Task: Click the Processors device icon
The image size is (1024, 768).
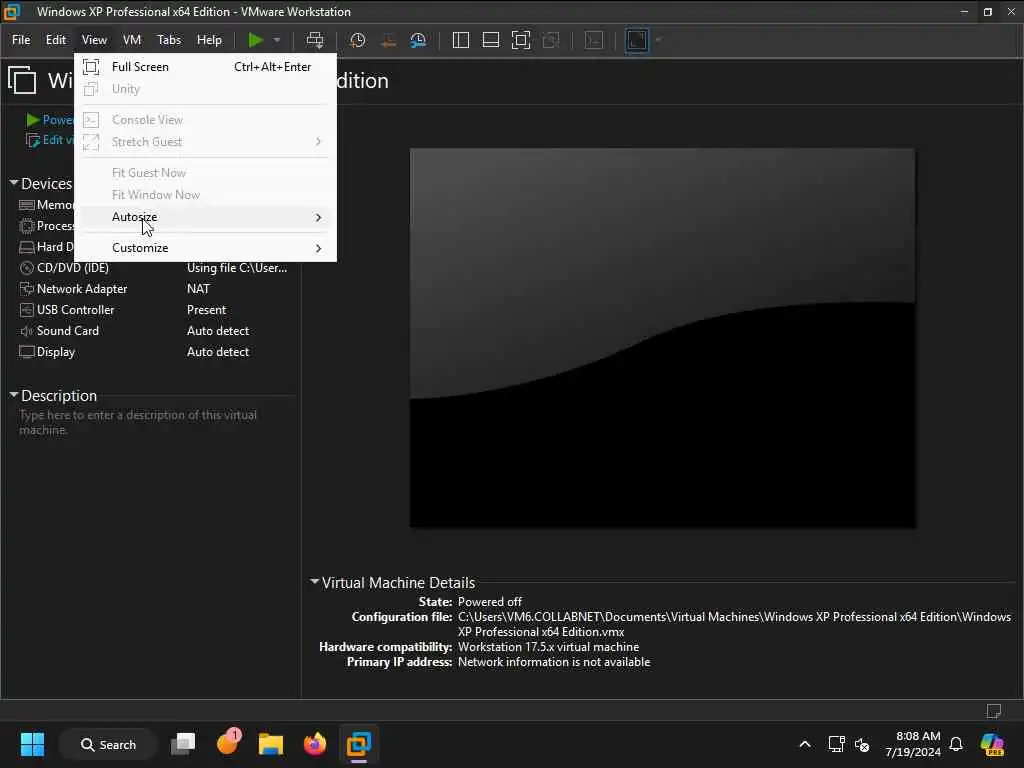Action: pyautogui.click(x=27, y=226)
